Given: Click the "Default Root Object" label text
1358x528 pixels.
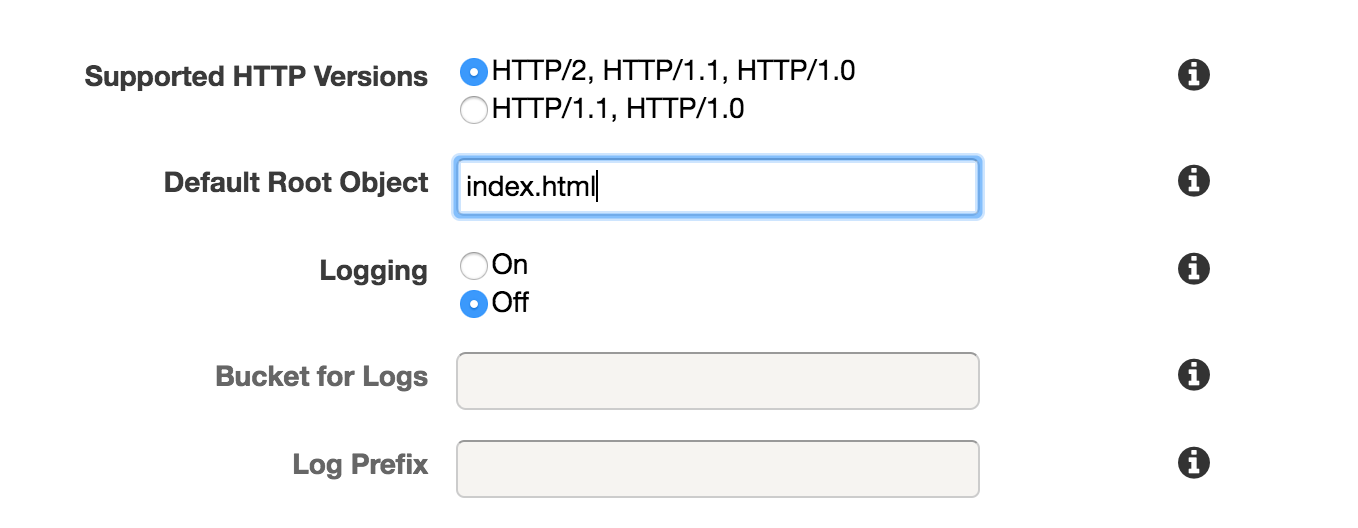Looking at the screenshot, I should coord(296,183).
